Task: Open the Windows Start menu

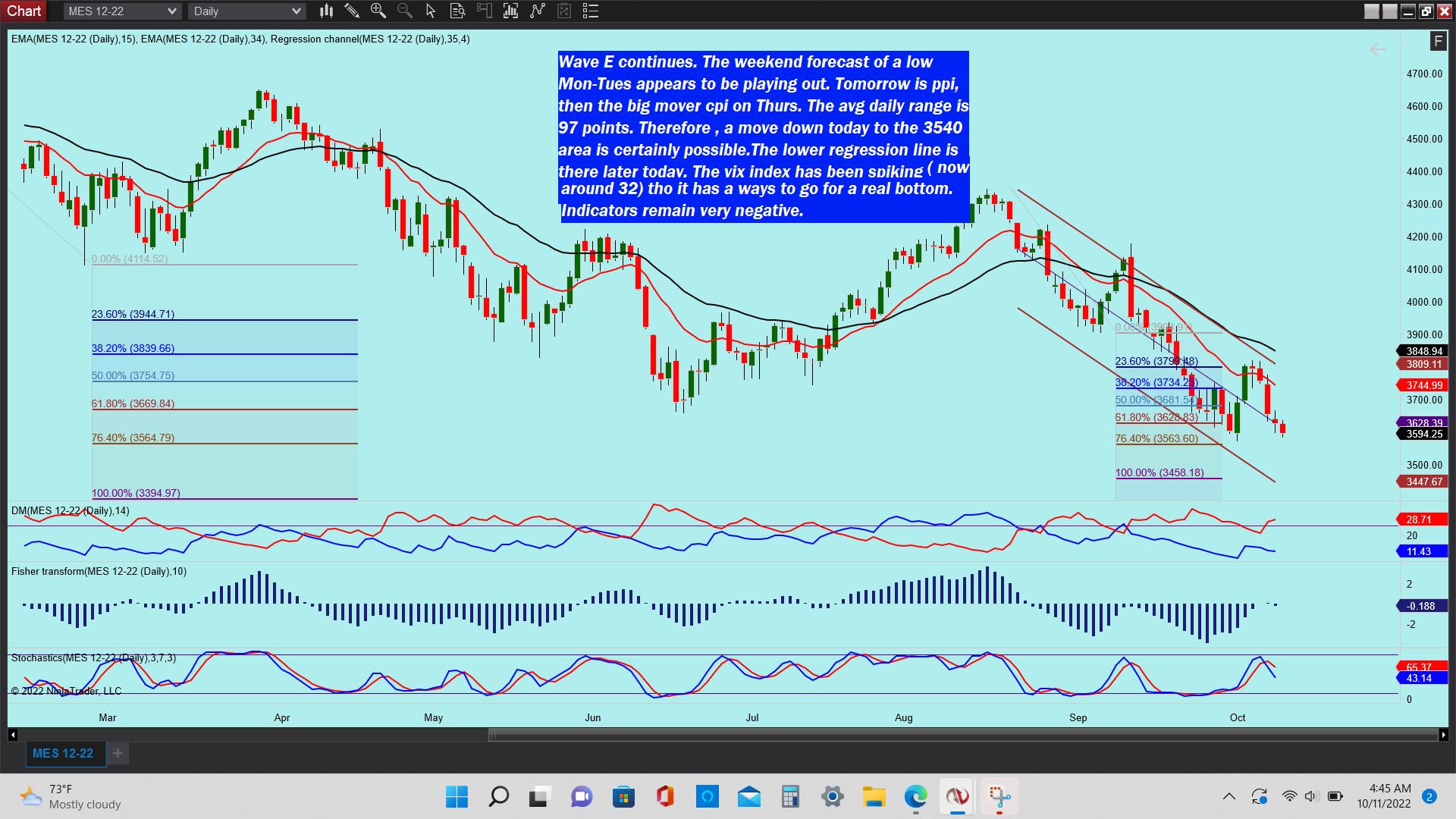Action: click(x=457, y=796)
